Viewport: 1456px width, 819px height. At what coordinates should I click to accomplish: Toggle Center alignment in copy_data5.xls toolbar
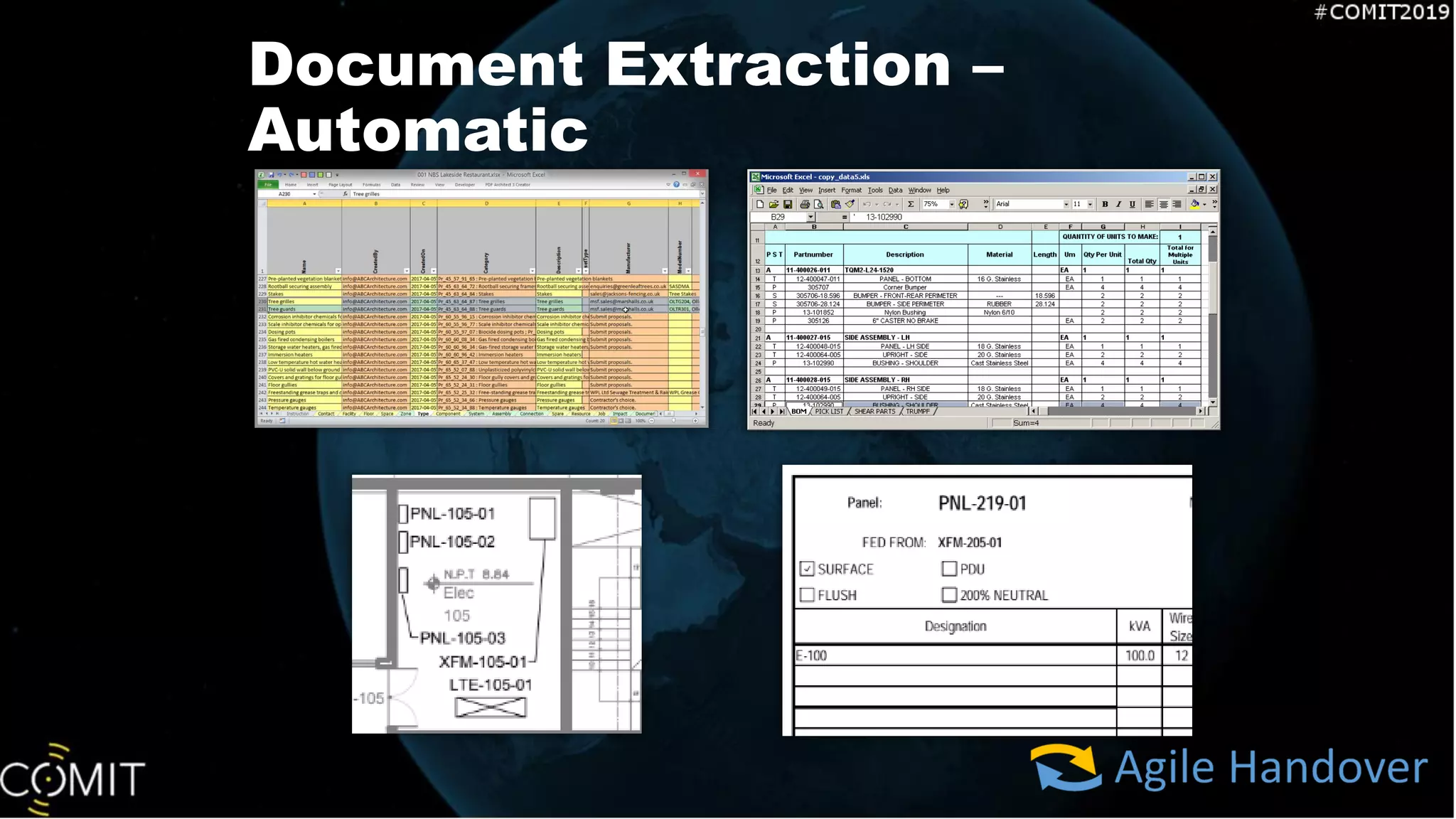click(1163, 204)
